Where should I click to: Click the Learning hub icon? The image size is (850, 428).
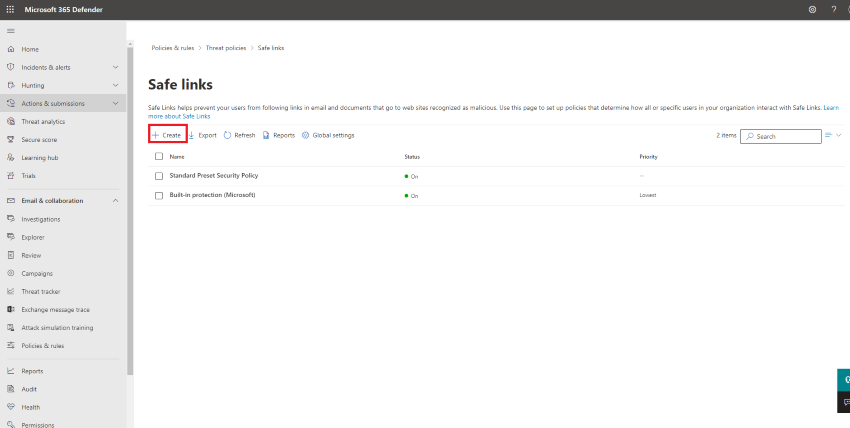10,158
